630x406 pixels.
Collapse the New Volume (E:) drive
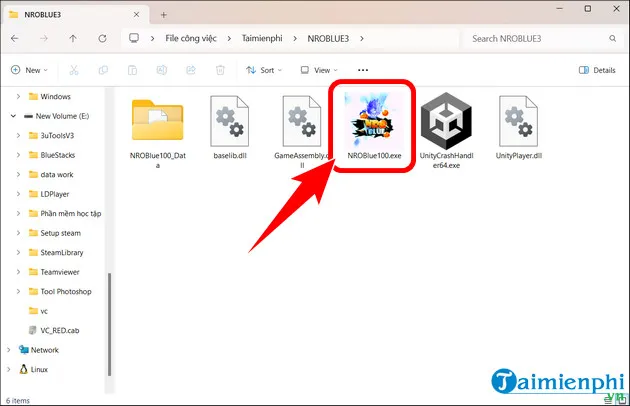coord(12,116)
